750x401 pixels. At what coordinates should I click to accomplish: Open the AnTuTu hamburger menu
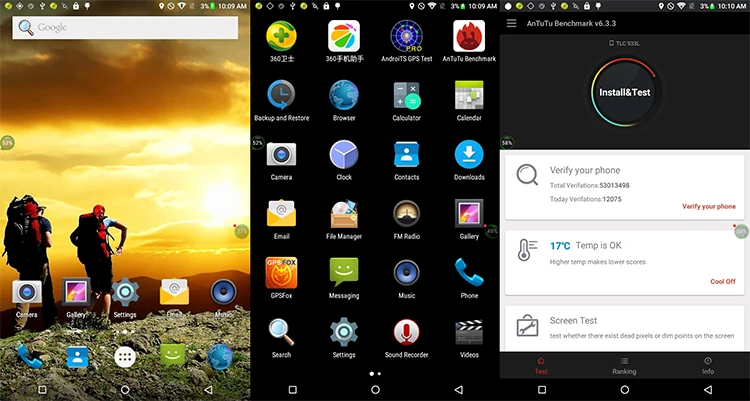(x=511, y=23)
